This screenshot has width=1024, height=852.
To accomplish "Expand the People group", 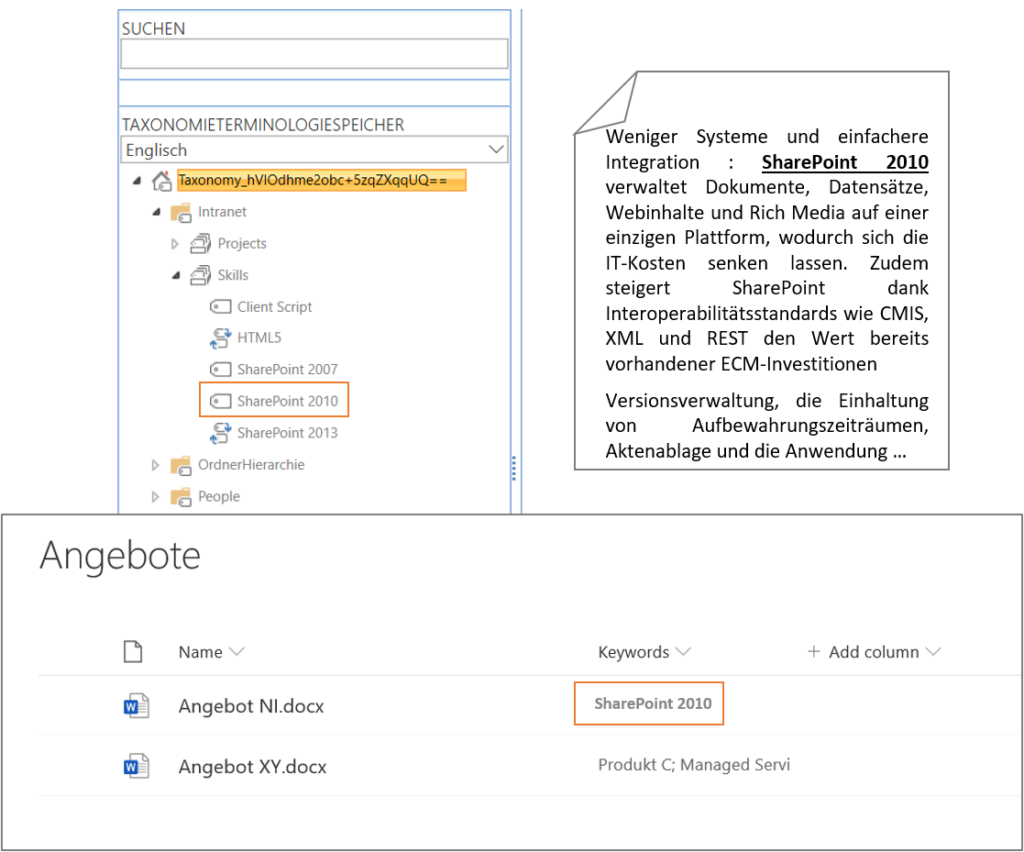I will click(155, 497).
